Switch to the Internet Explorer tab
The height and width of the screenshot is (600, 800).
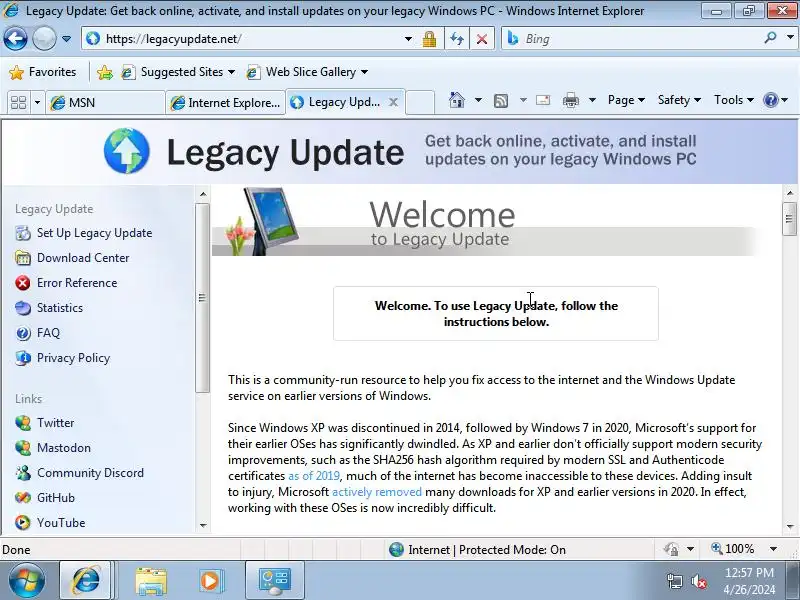pyautogui.click(x=225, y=103)
